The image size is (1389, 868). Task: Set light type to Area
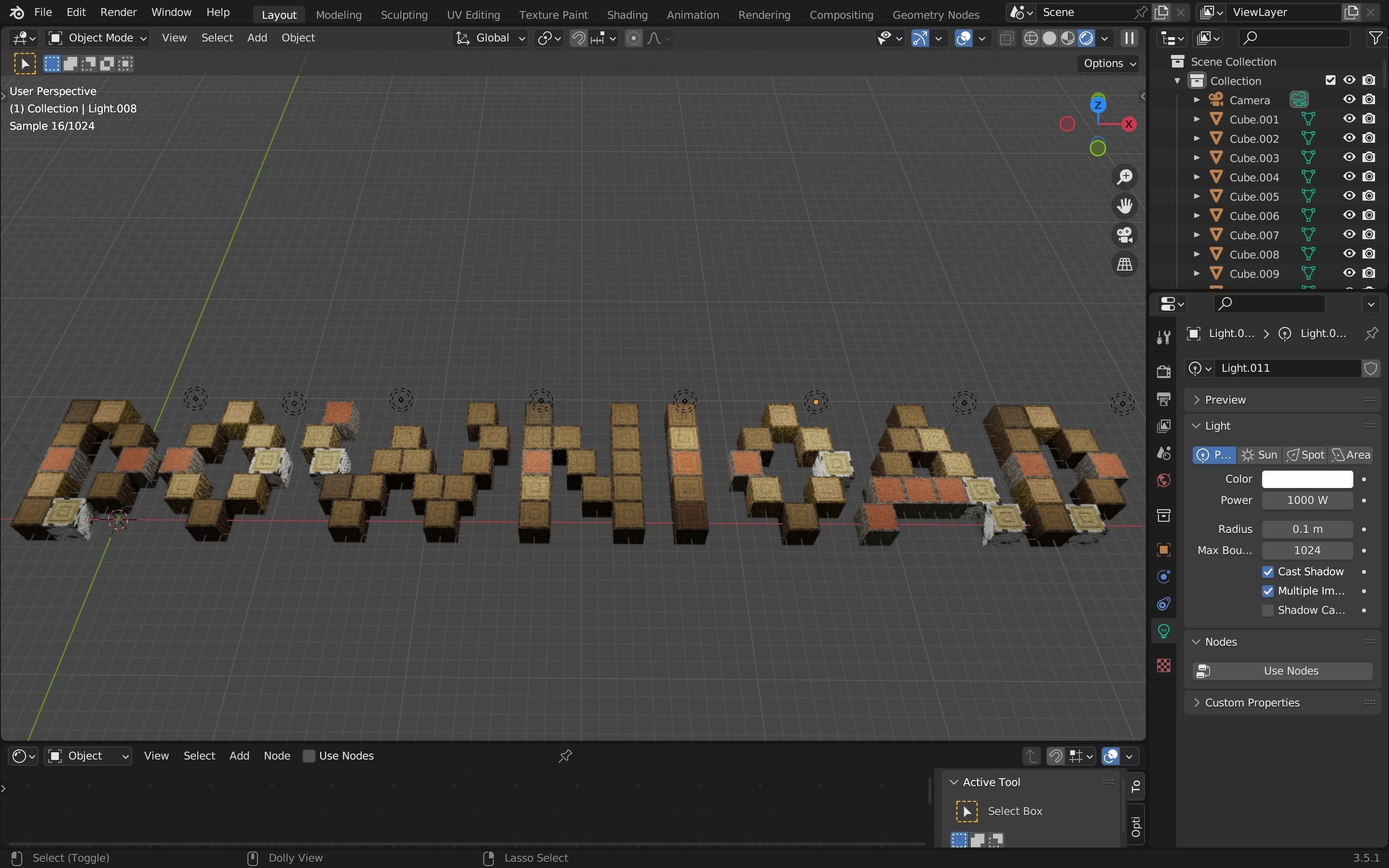1350,455
